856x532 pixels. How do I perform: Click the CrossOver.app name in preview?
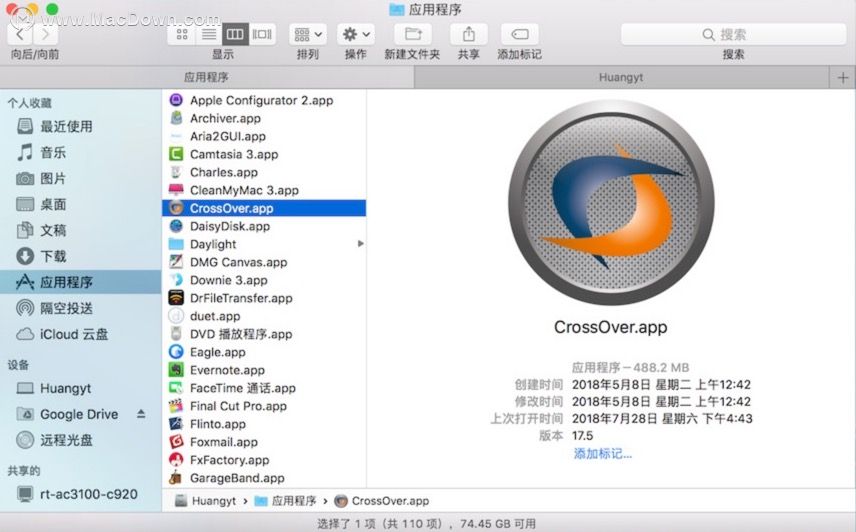click(610, 327)
